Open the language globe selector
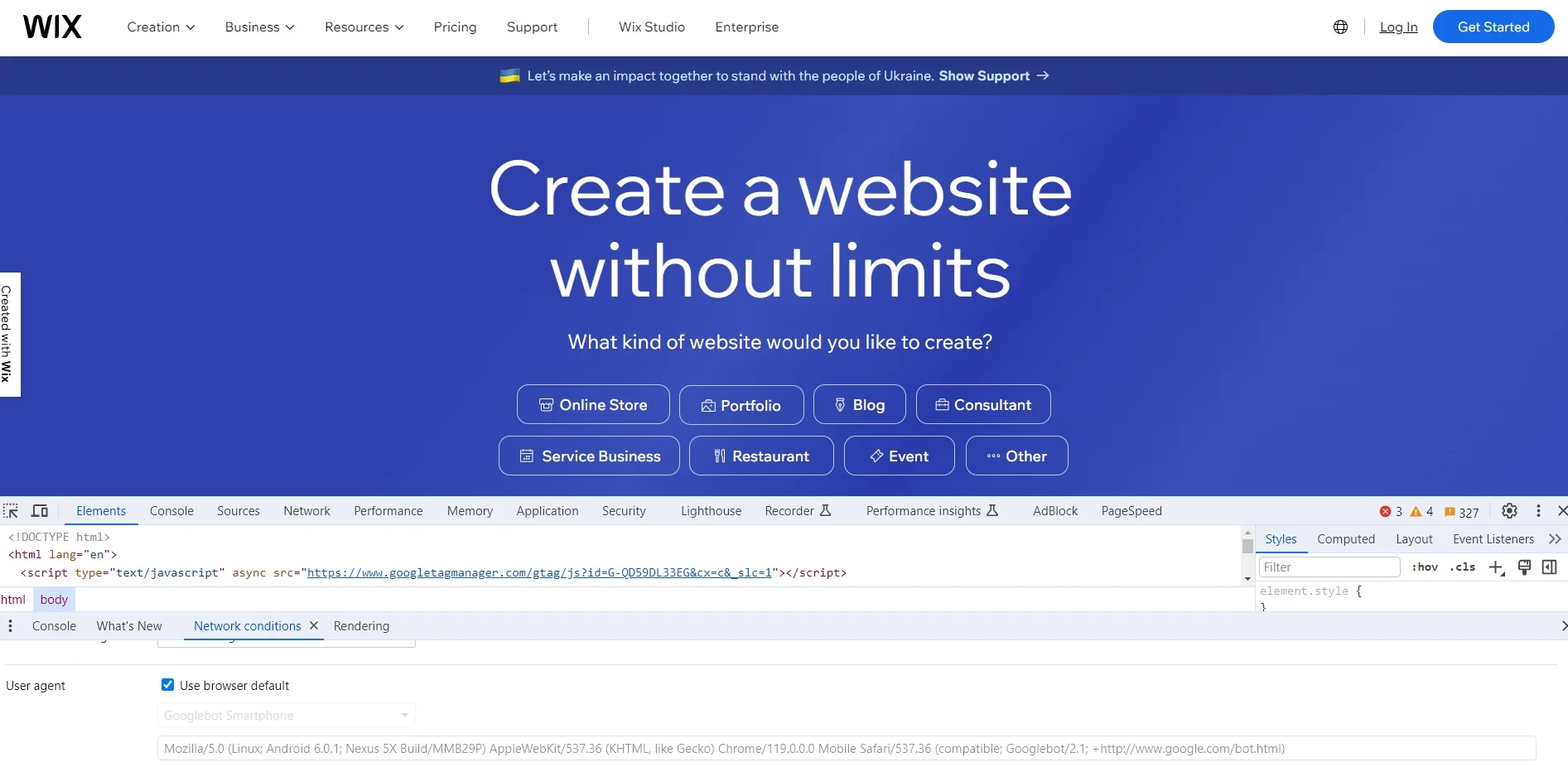 (1340, 27)
